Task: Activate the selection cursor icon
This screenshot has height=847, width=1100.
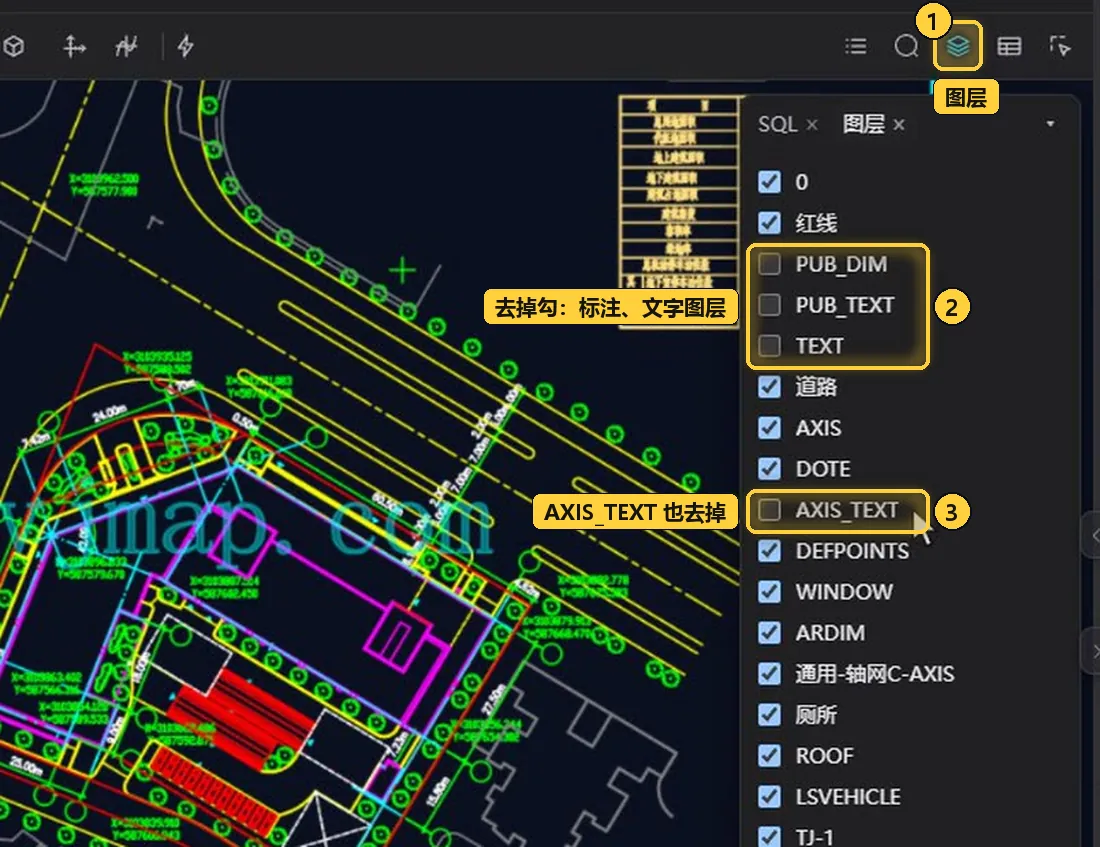Action: coord(1059,46)
